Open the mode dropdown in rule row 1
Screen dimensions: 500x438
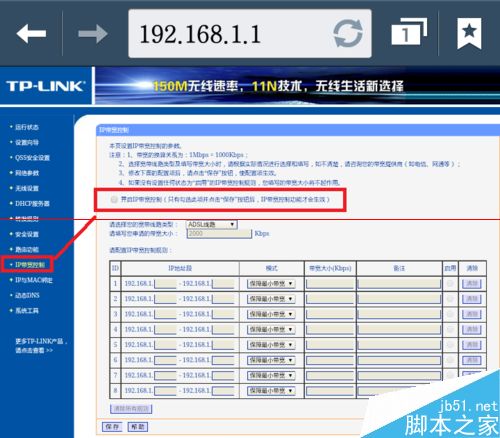point(271,284)
